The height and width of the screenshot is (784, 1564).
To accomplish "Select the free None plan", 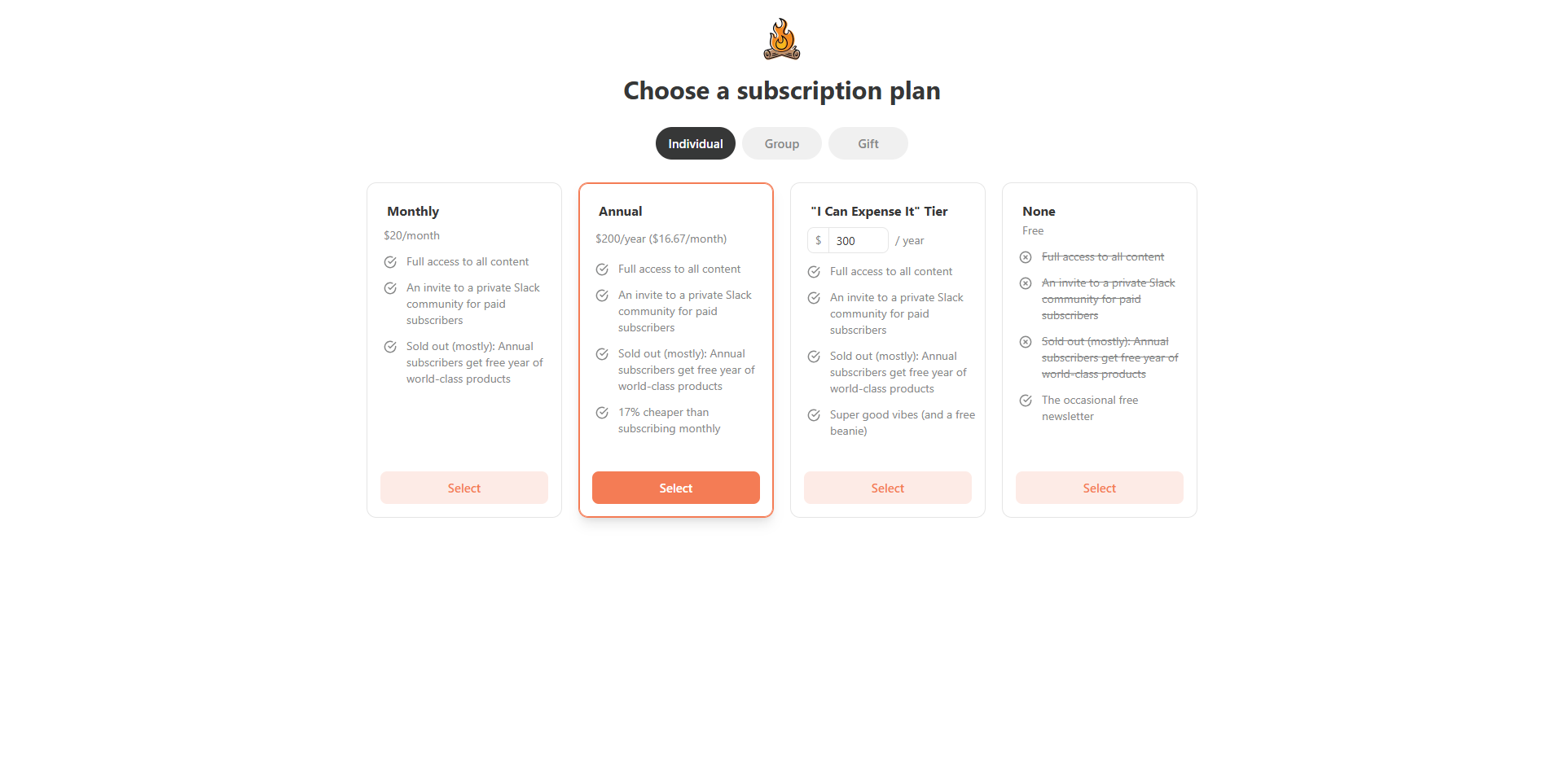I will click(x=1099, y=488).
